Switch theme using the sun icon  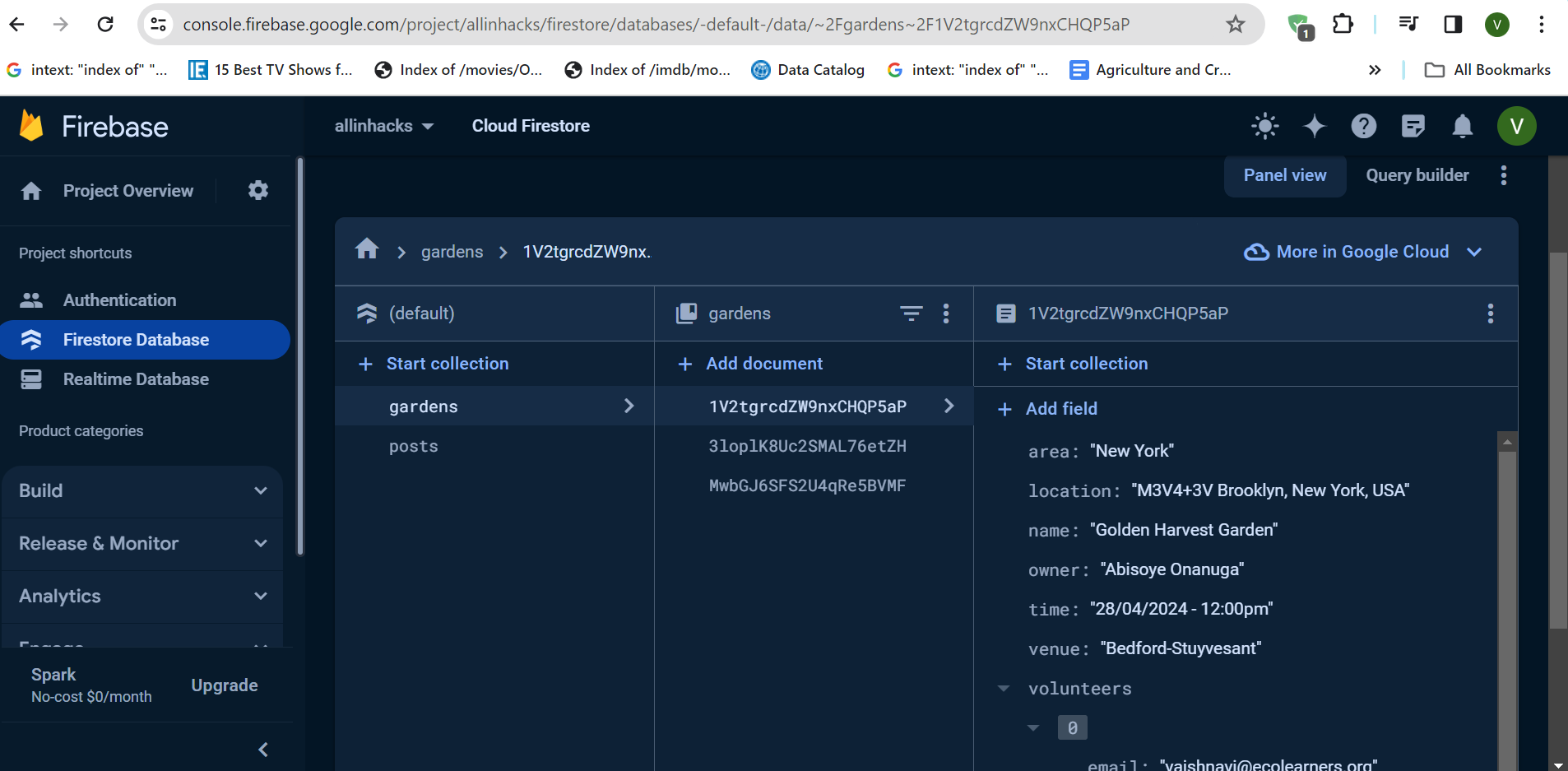coord(1265,126)
